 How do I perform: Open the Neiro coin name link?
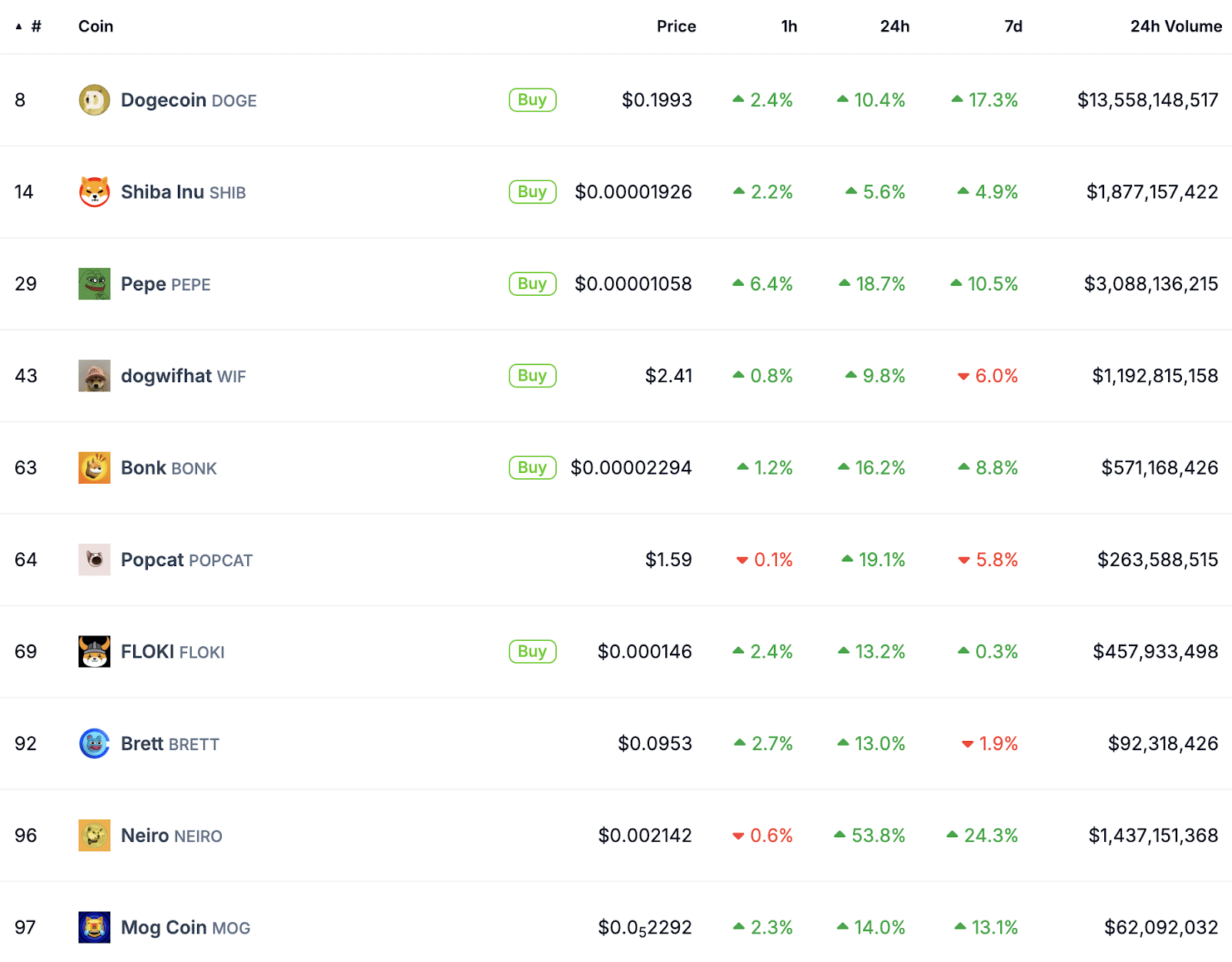pyautogui.click(x=145, y=836)
